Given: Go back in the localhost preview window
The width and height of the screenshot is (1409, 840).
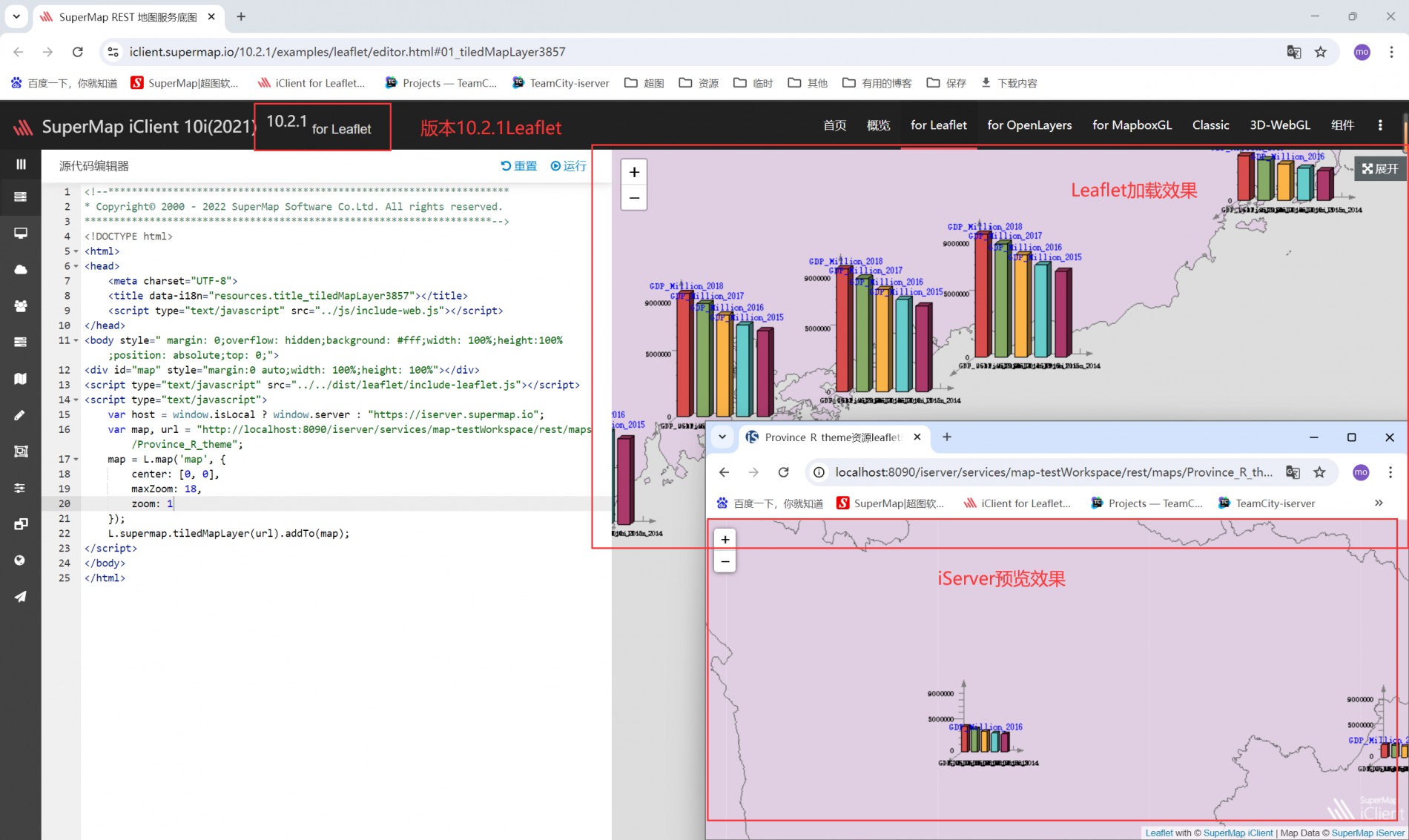Looking at the screenshot, I should coord(724,472).
